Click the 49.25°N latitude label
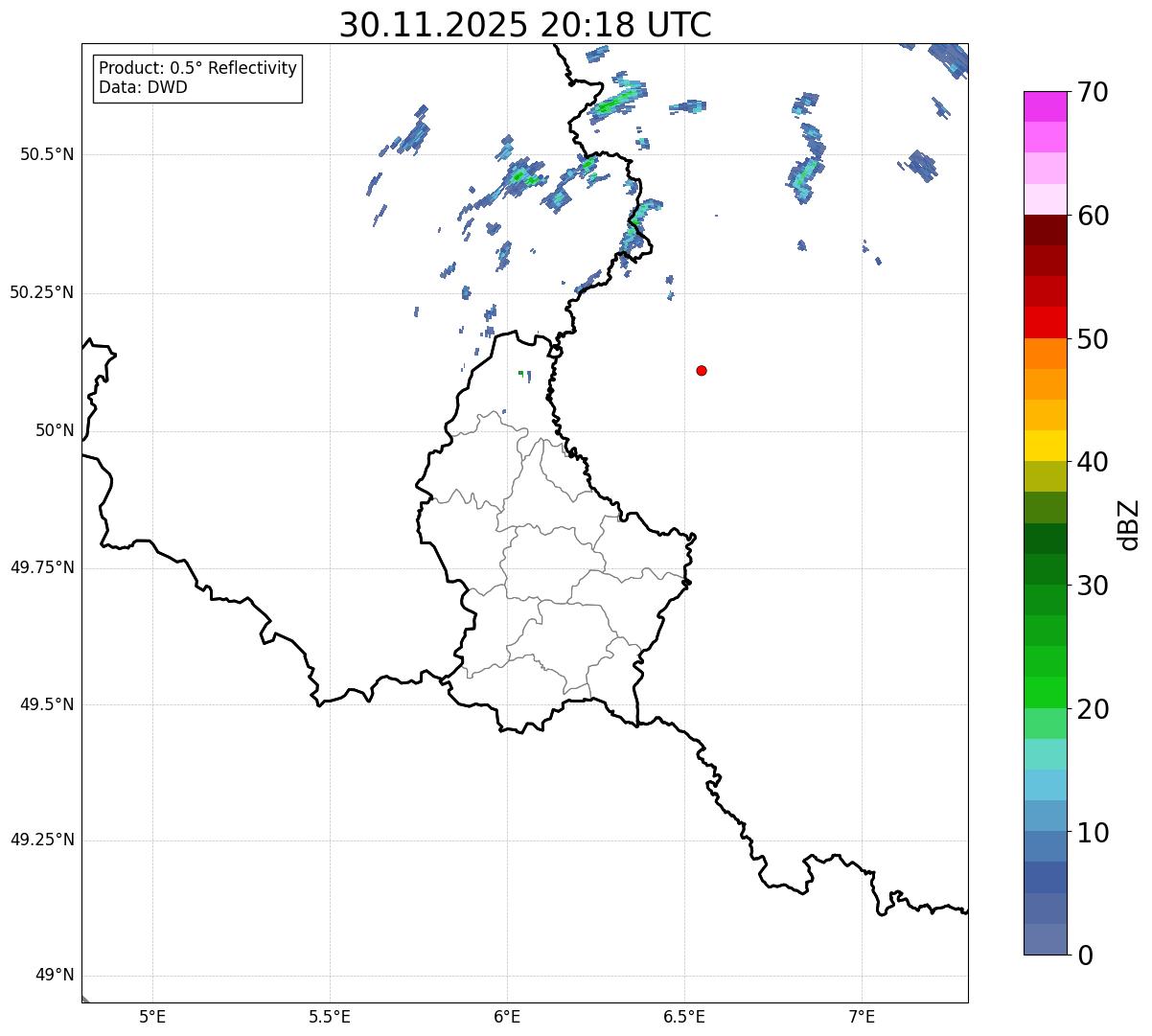 pos(42,840)
